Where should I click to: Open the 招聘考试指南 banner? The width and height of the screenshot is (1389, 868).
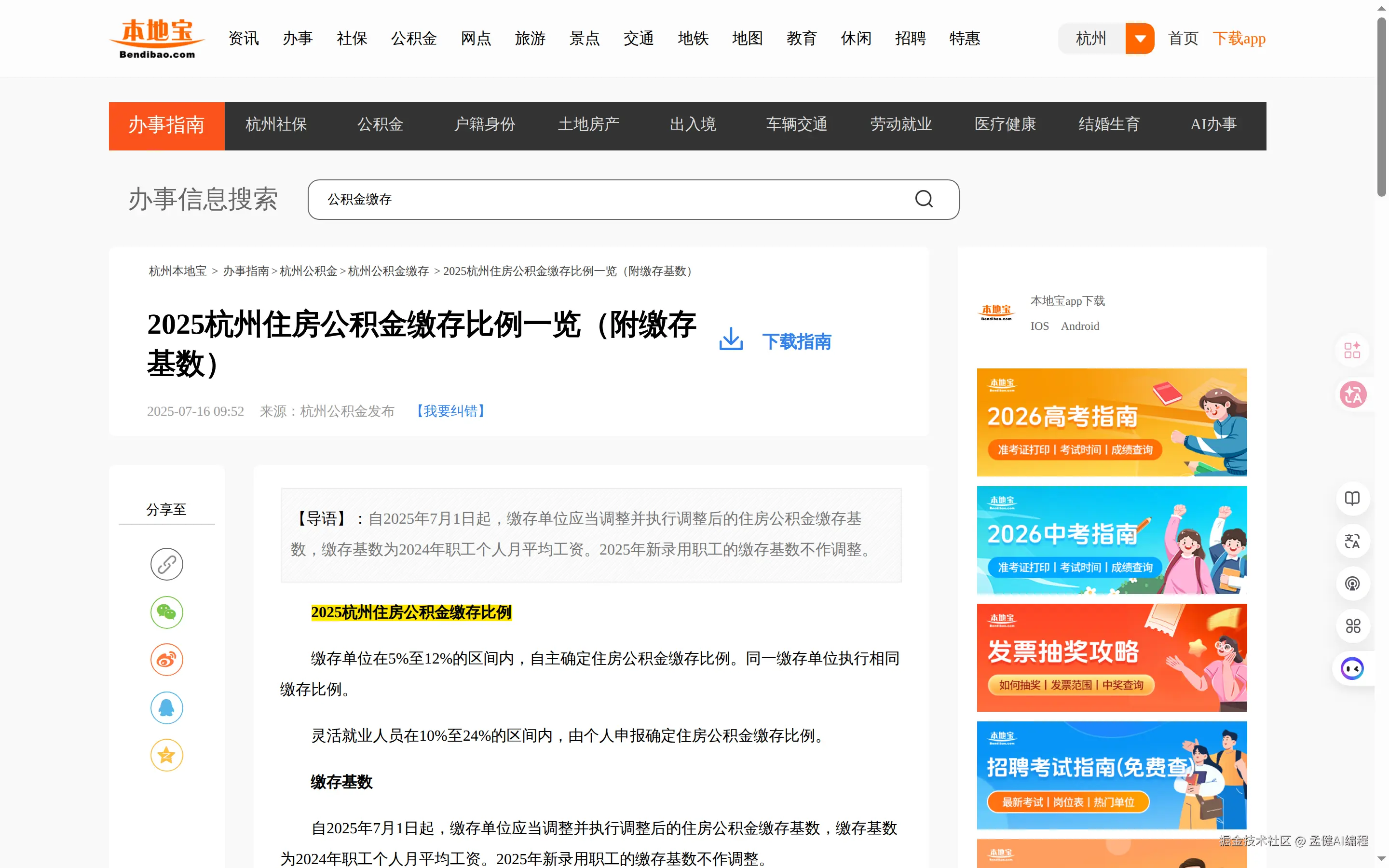tap(1112, 775)
